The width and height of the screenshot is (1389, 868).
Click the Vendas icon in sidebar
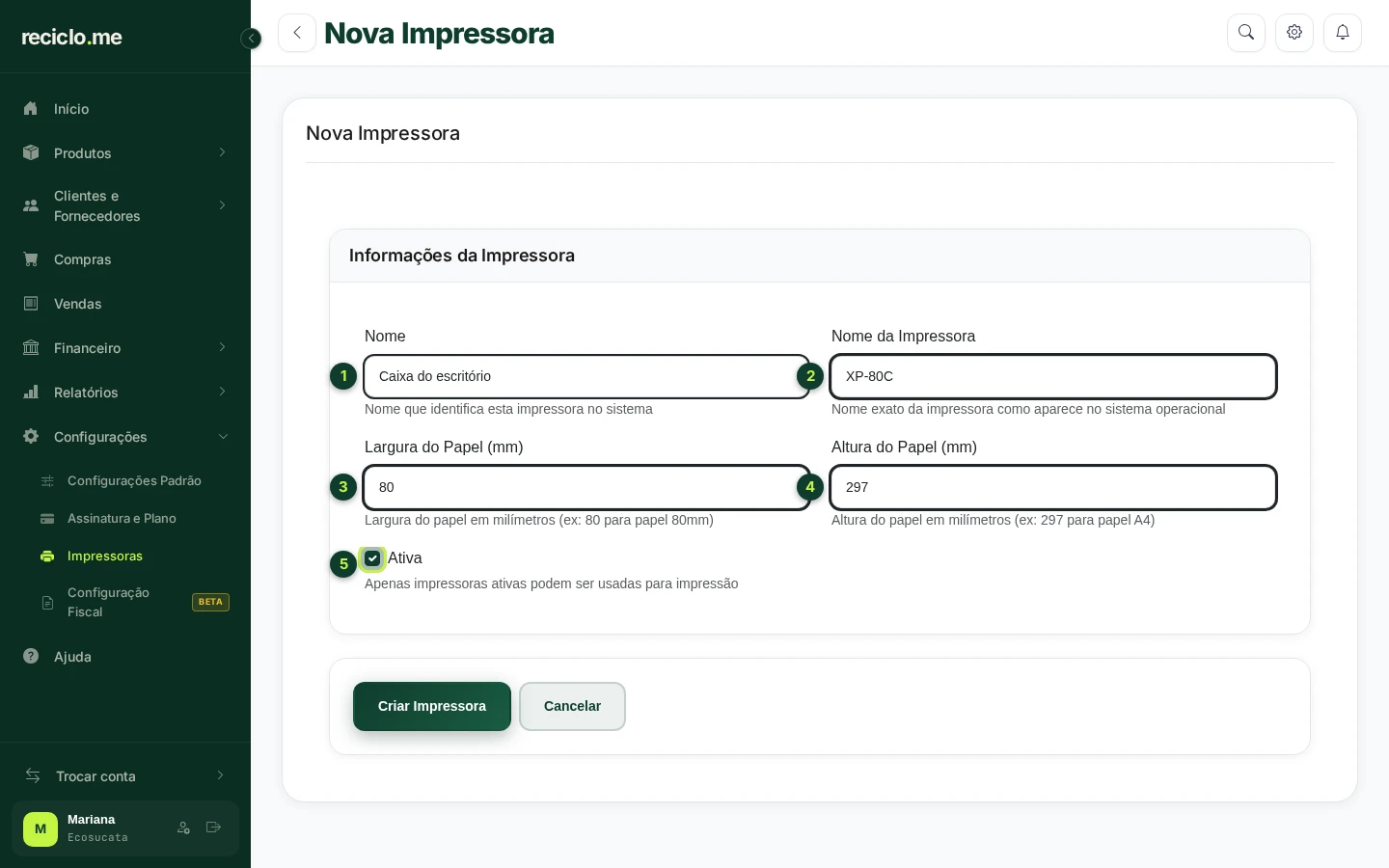tap(31, 303)
